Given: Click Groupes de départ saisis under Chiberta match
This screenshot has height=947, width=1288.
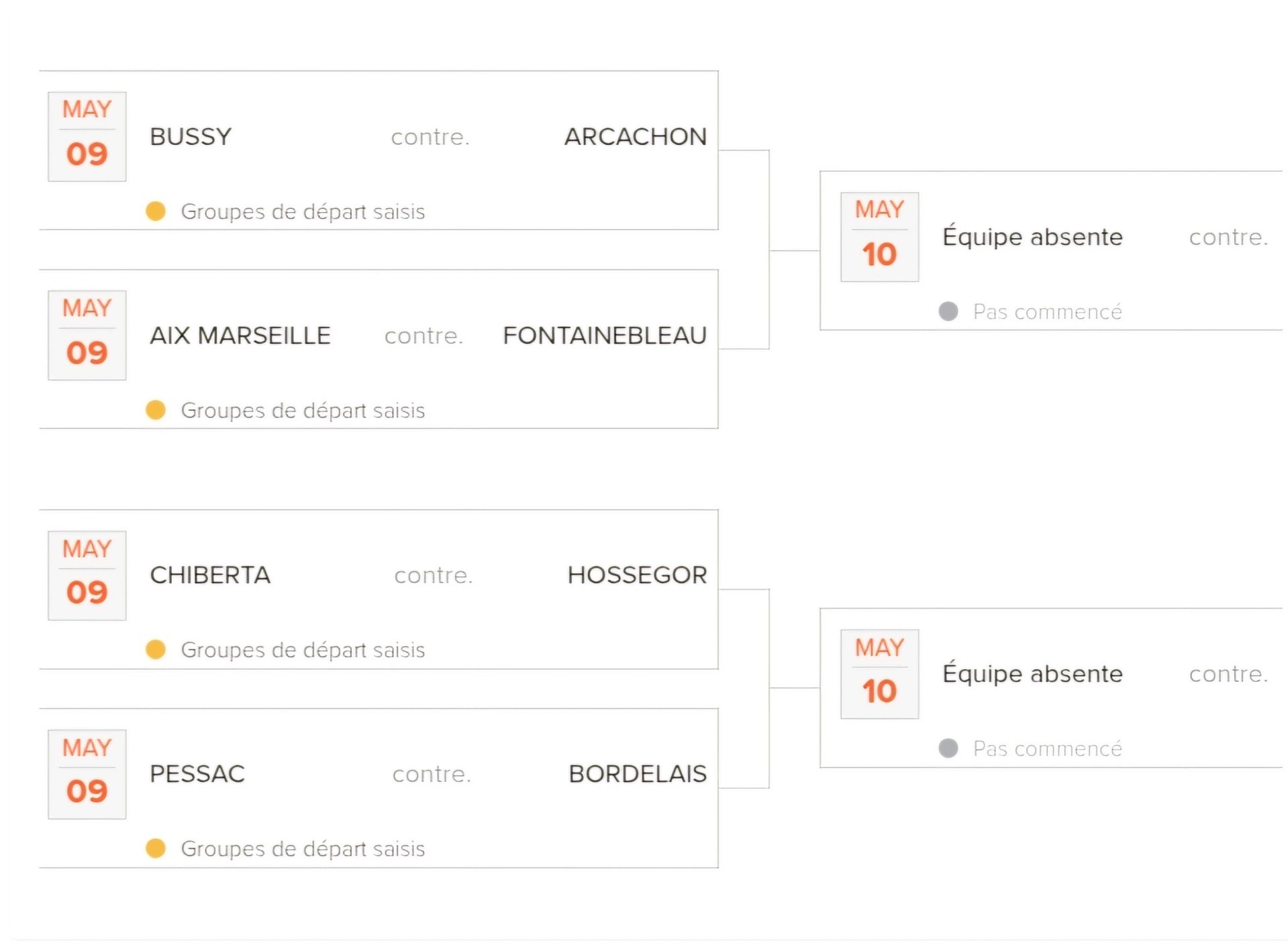Looking at the screenshot, I should 303,650.
